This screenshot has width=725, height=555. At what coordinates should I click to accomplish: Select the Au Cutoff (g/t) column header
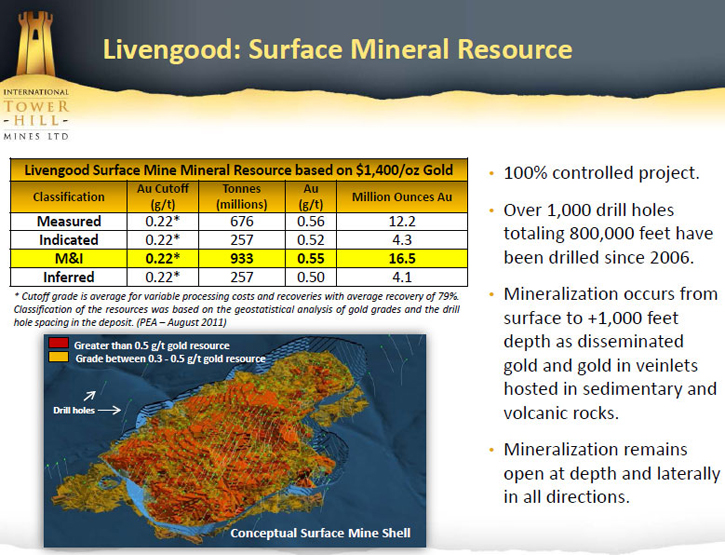coord(163,197)
